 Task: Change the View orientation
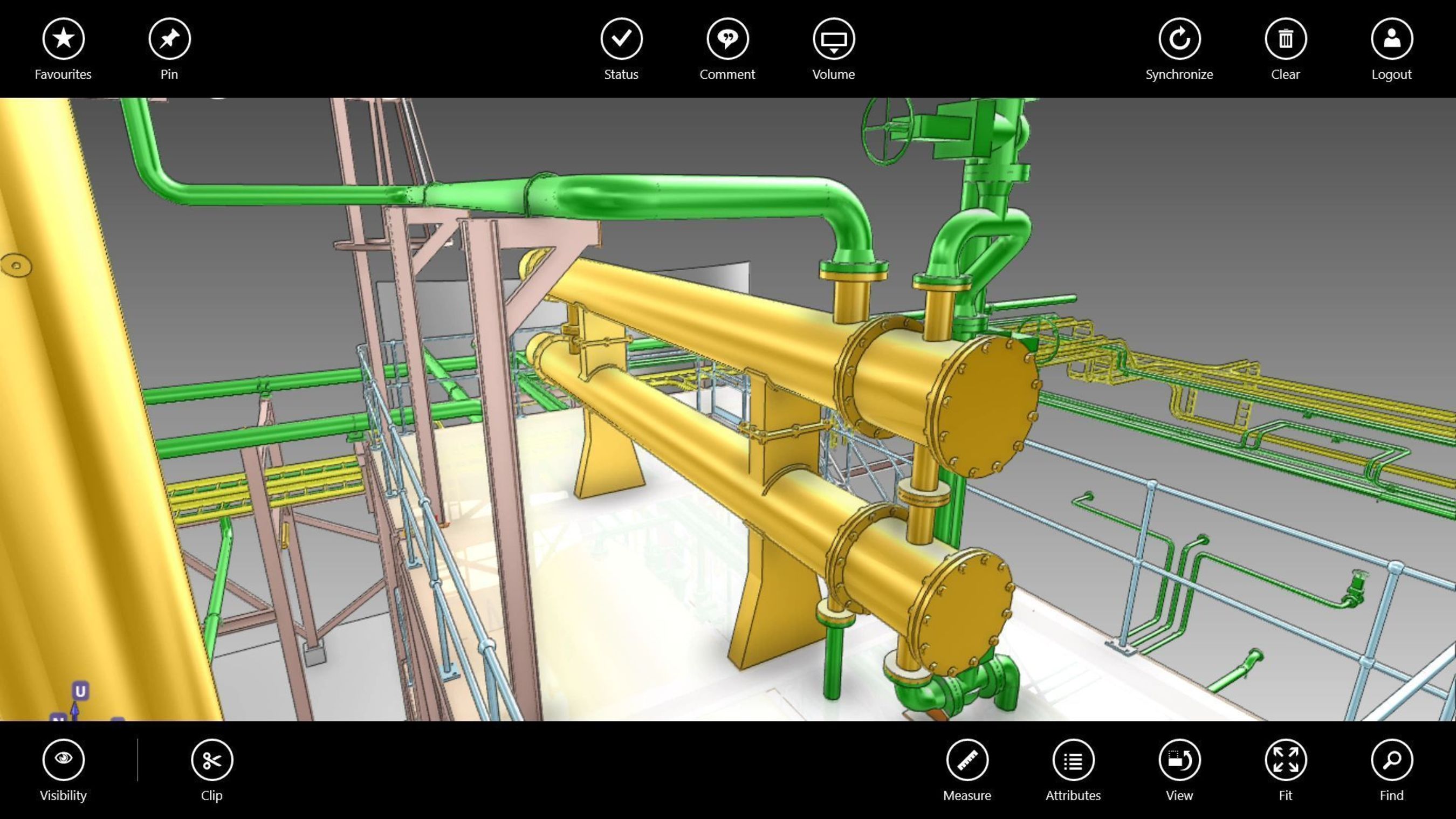tap(1179, 760)
